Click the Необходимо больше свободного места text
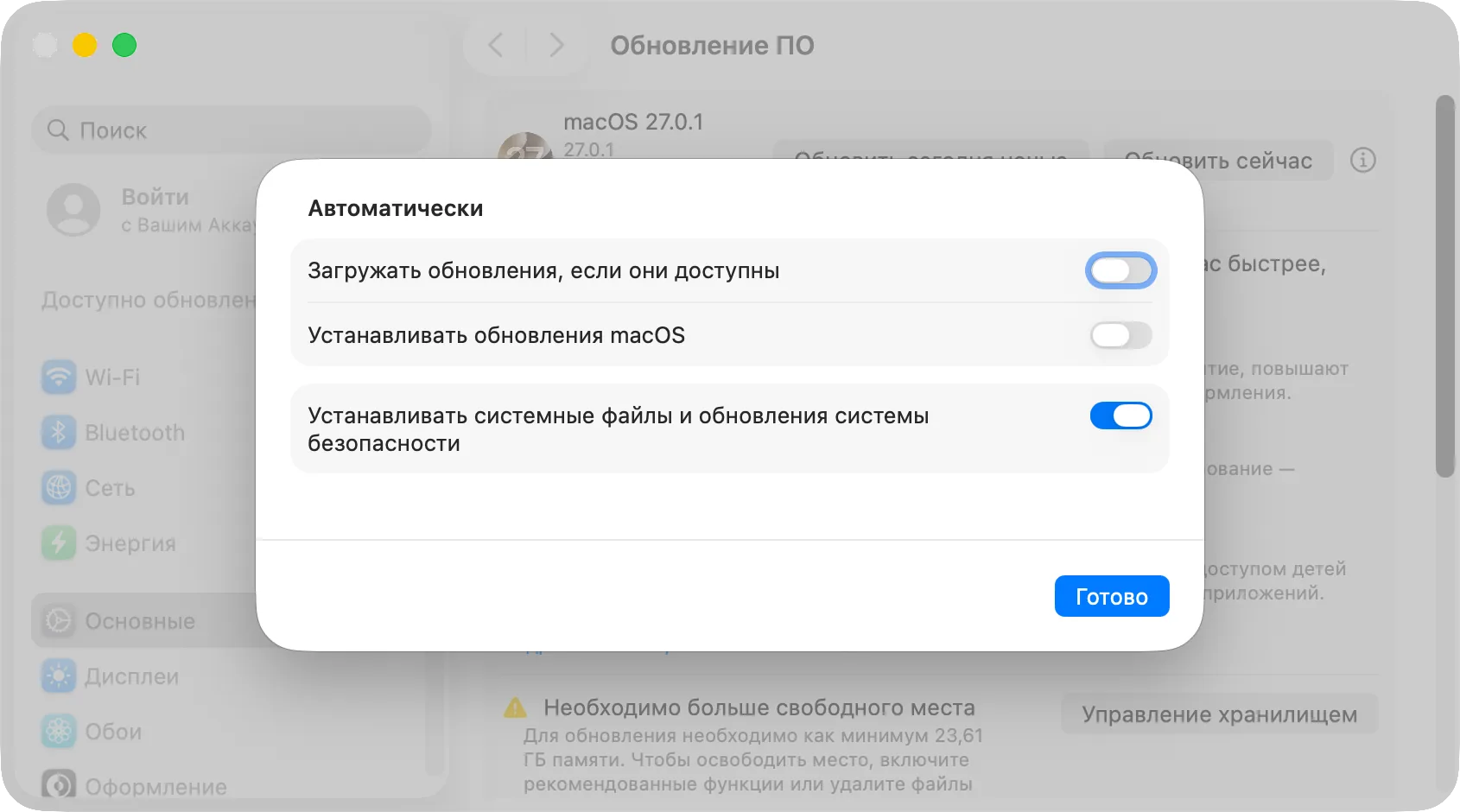This screenshot has height=812, width=1460. (x=759, y=708)
